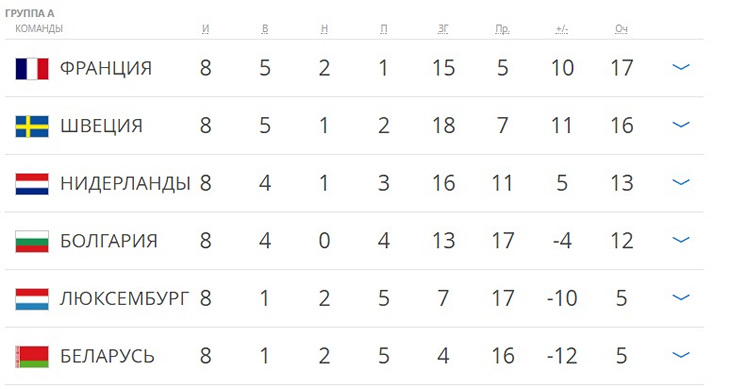Screen dimensions: 730x389
Task: Expand the НИДЕРЛАНДЫ row details
Action: pyautogui.click(x=681, y=182)
